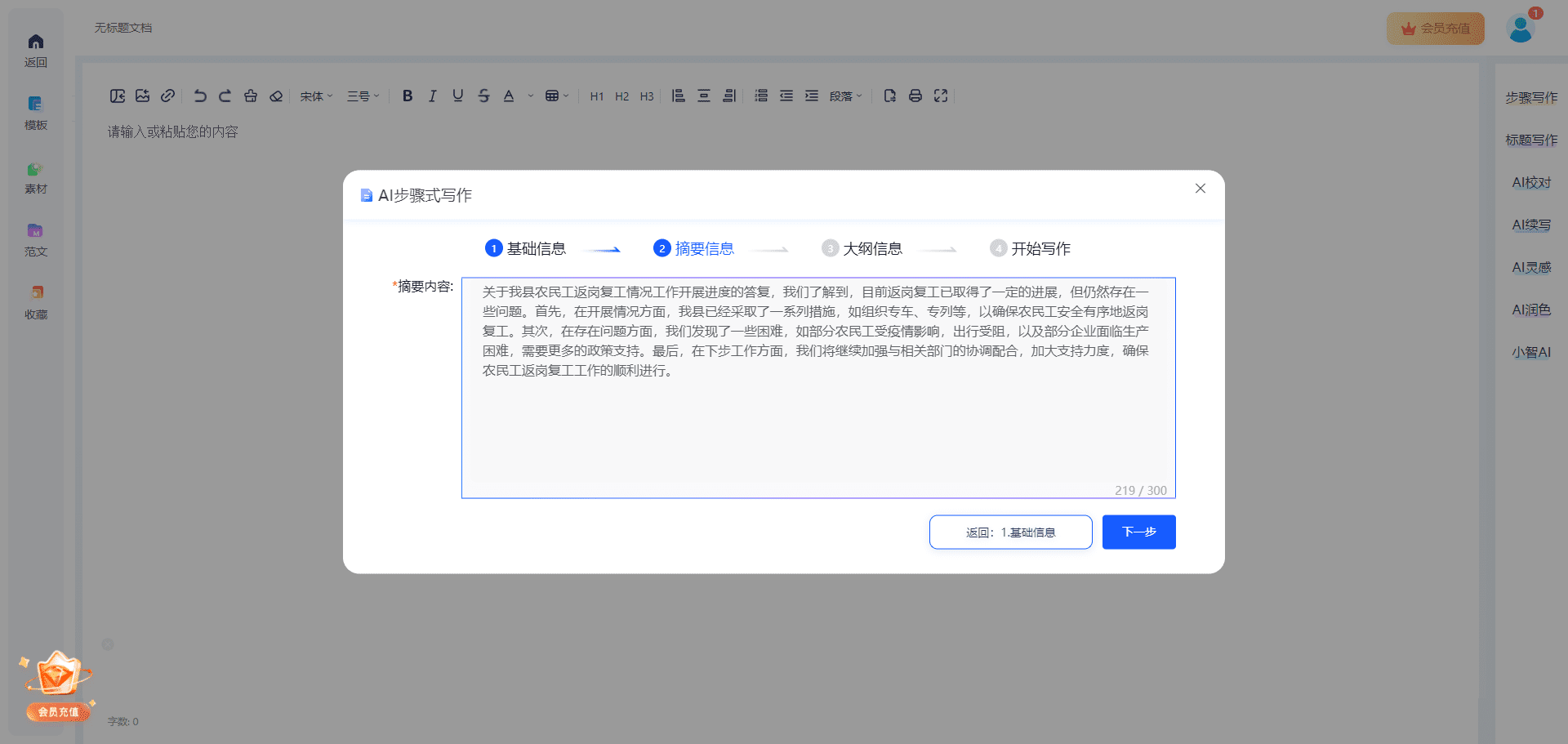
Task: Click the insert link toolbar icon
Action: pyautogui.click(x=167, y=96)
